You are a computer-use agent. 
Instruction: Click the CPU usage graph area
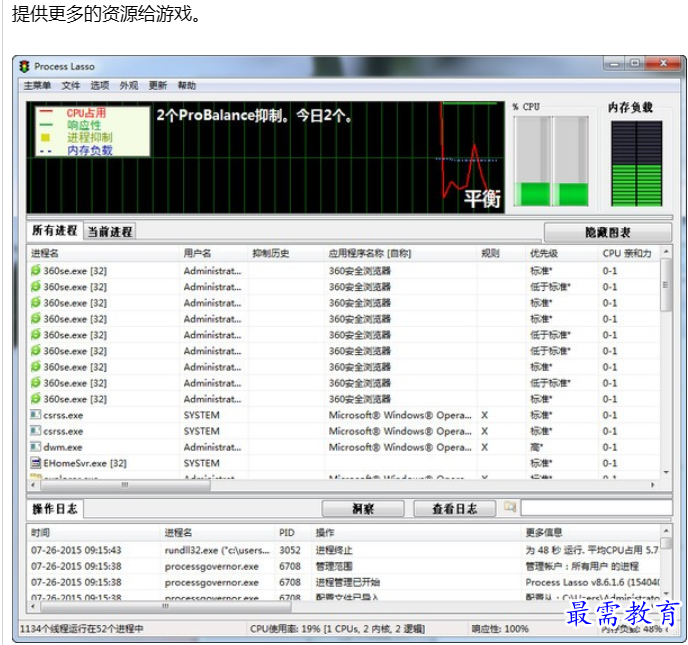click(x=265, y=158)
